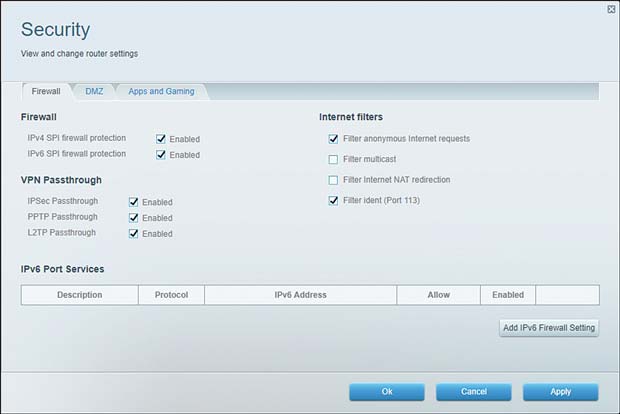Click the L2TP Passthrough label
This screenshot has width=620, height=414.
(x=62, y=233)
